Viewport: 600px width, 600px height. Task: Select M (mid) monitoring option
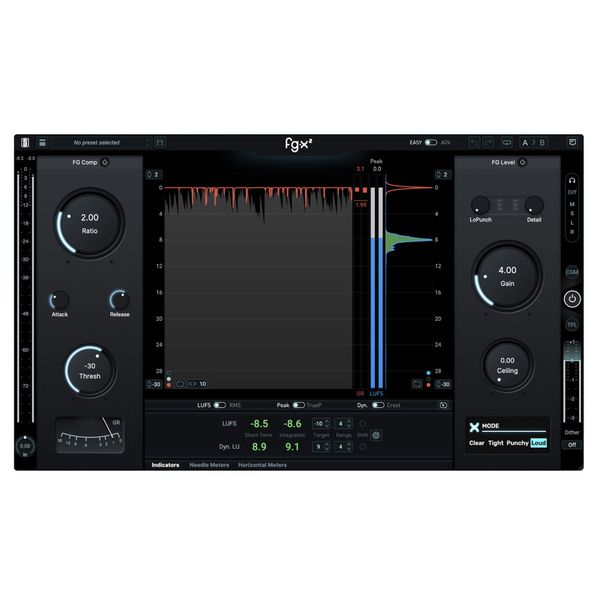point(572,204)
